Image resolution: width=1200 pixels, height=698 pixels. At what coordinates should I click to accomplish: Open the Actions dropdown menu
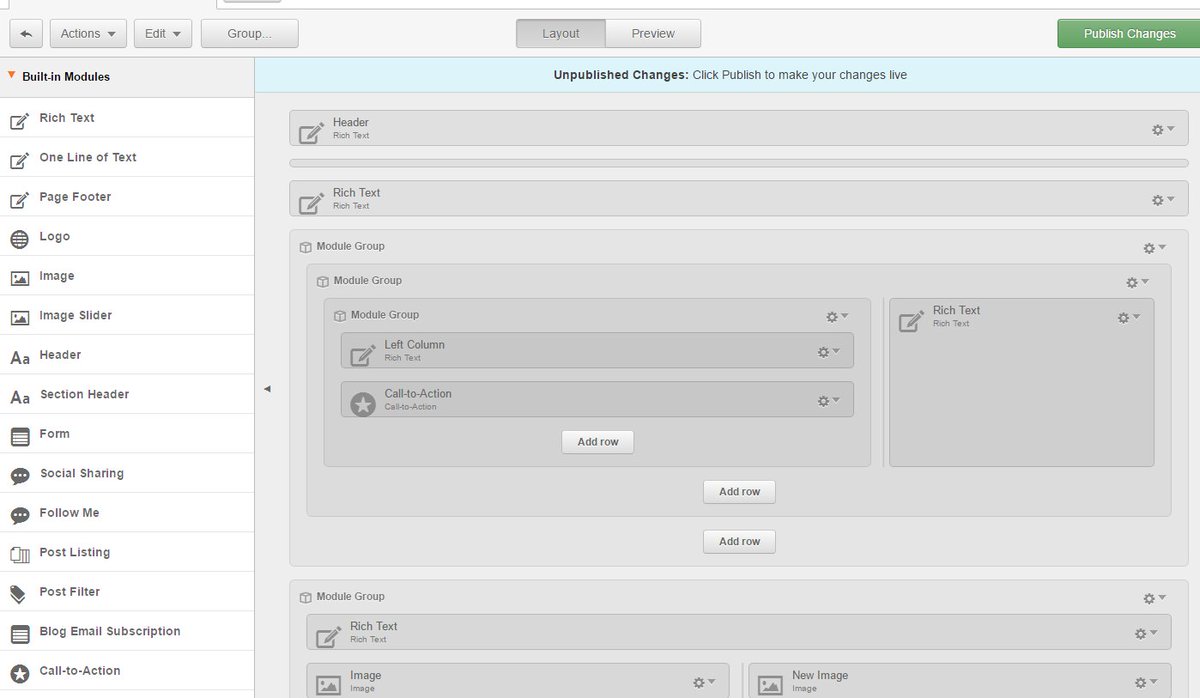[x=88, y=33]
